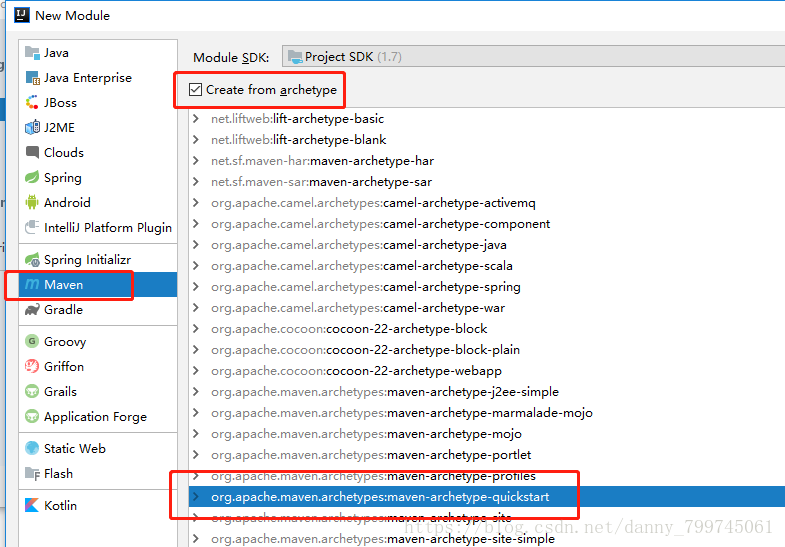Image resolution: width=785 pixels, height=547 pixels.
Task: Select cocoon-22-archetype-block-plain text
Action: 423,350
